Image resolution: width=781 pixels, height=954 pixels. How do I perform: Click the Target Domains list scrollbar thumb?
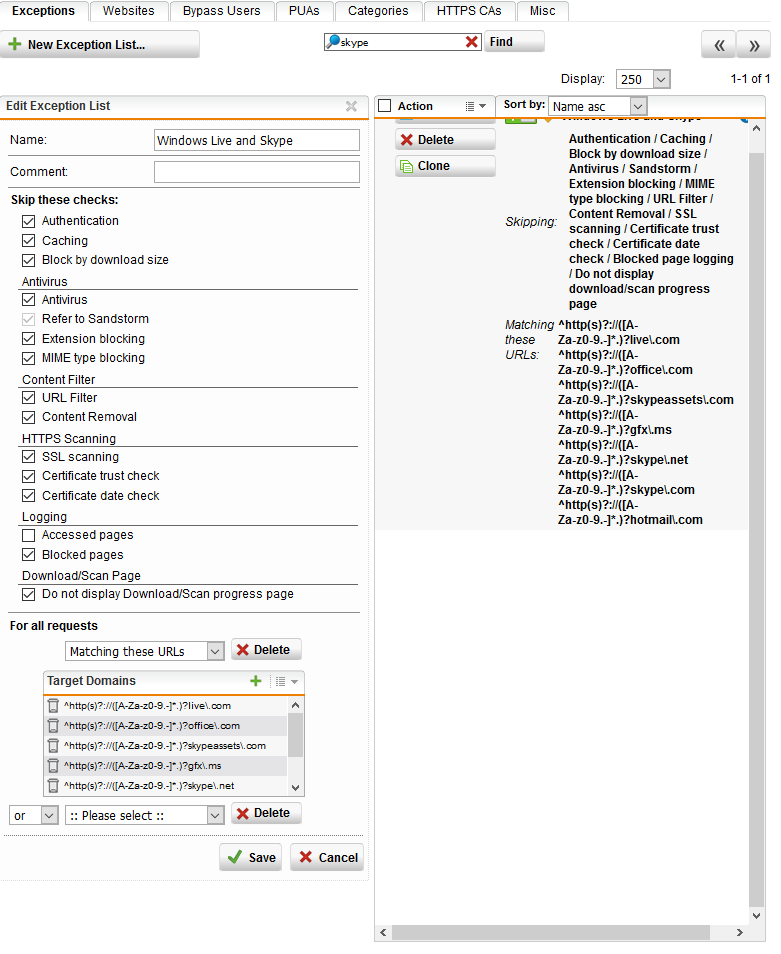pyautogui.click(x=296, y=735)
